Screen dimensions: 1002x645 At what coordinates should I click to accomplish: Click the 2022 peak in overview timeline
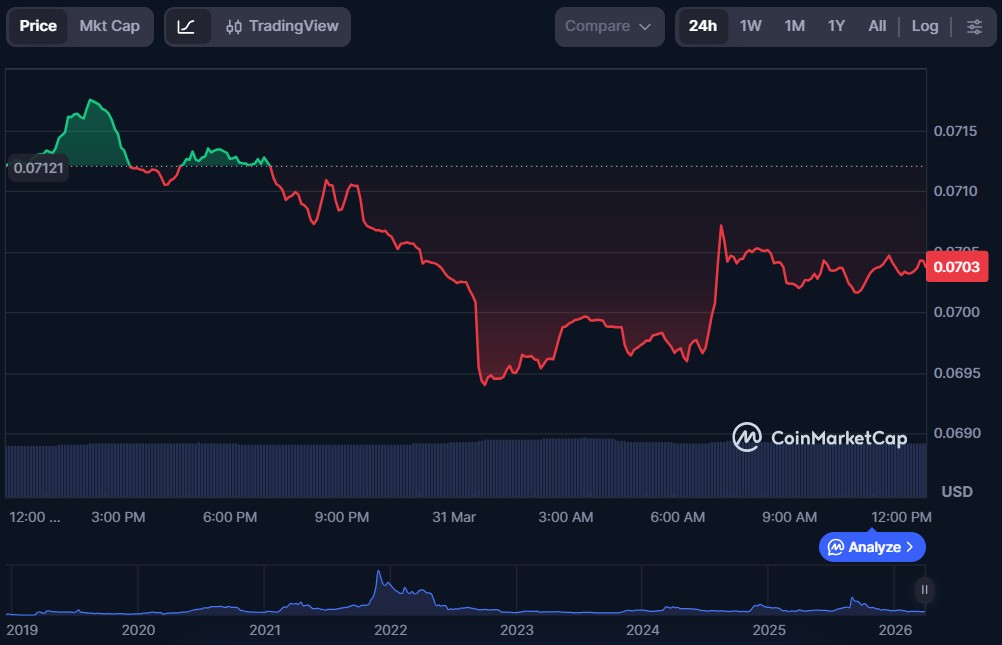click(x=379, y=578)
